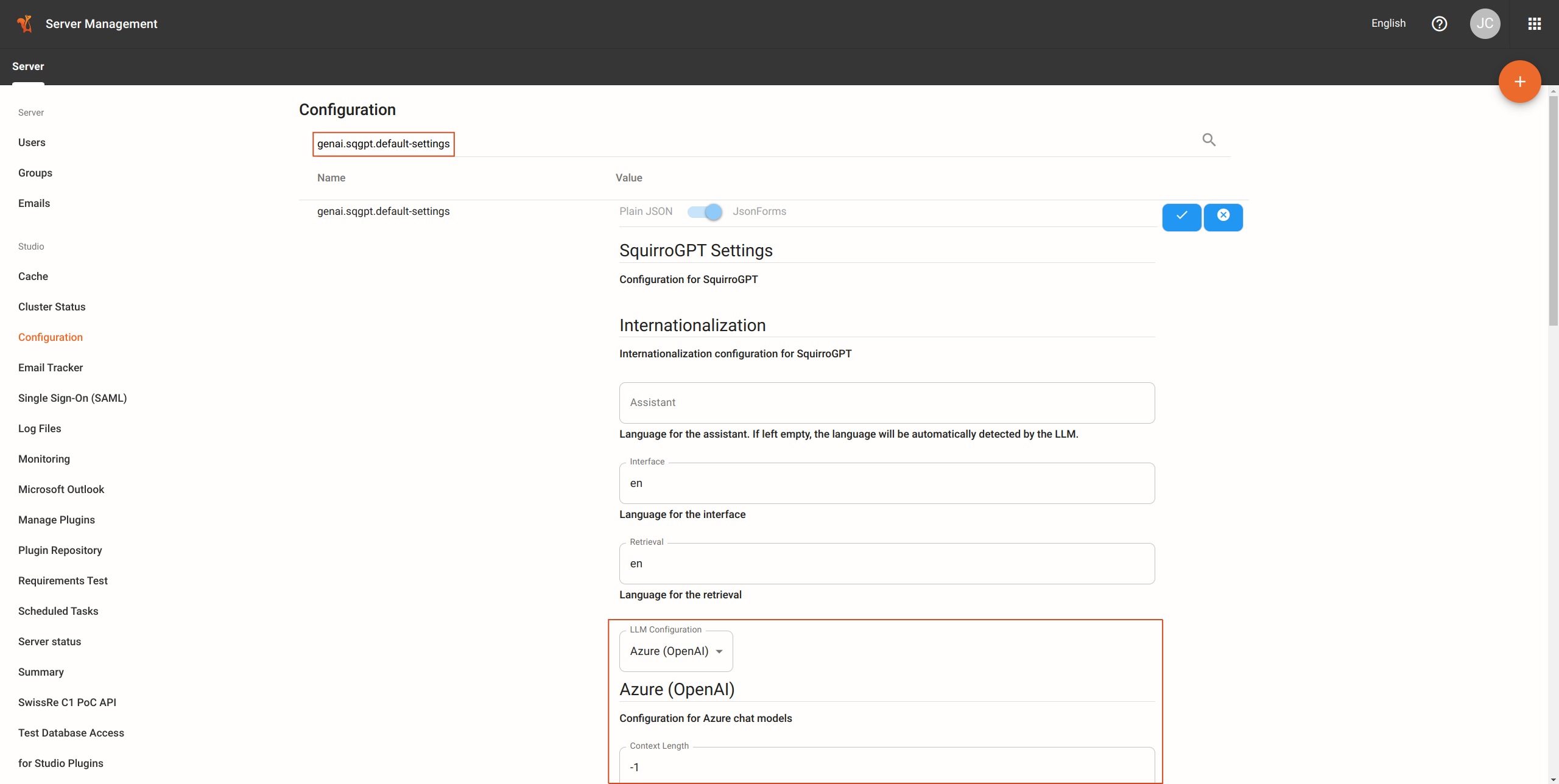Click the Squirro squirrel logo icon
Viewport: 1559px width, 784px height.
coord(24,24)
